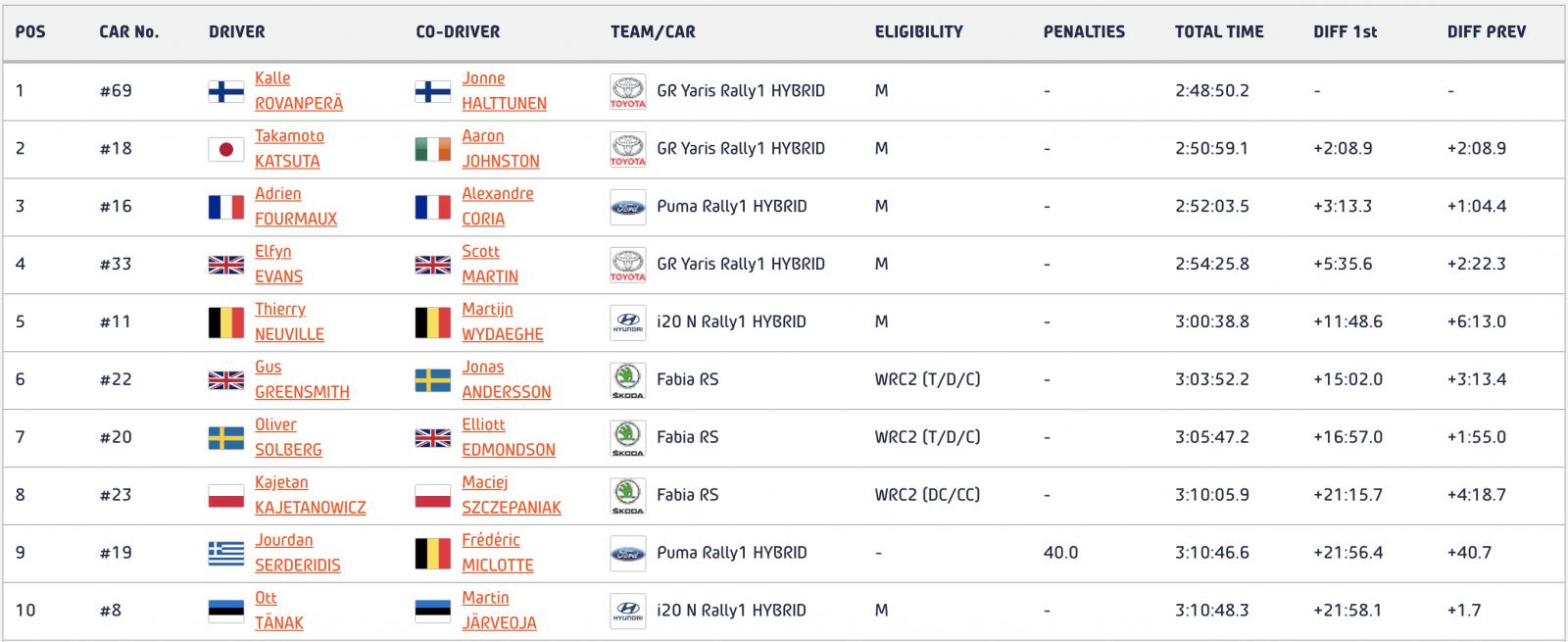Click the Sweden flag beside Oliver Solberg
Screen dimensions: 1568x642
(226, 437)
